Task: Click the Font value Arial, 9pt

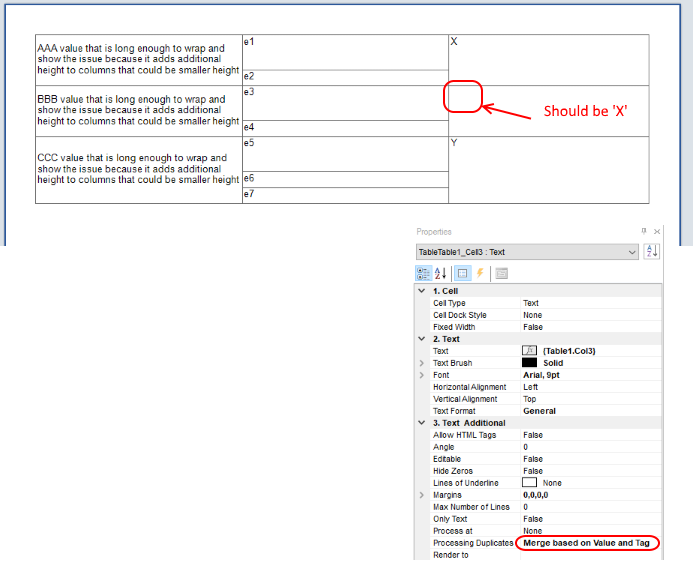Action: tap(541, 375)
